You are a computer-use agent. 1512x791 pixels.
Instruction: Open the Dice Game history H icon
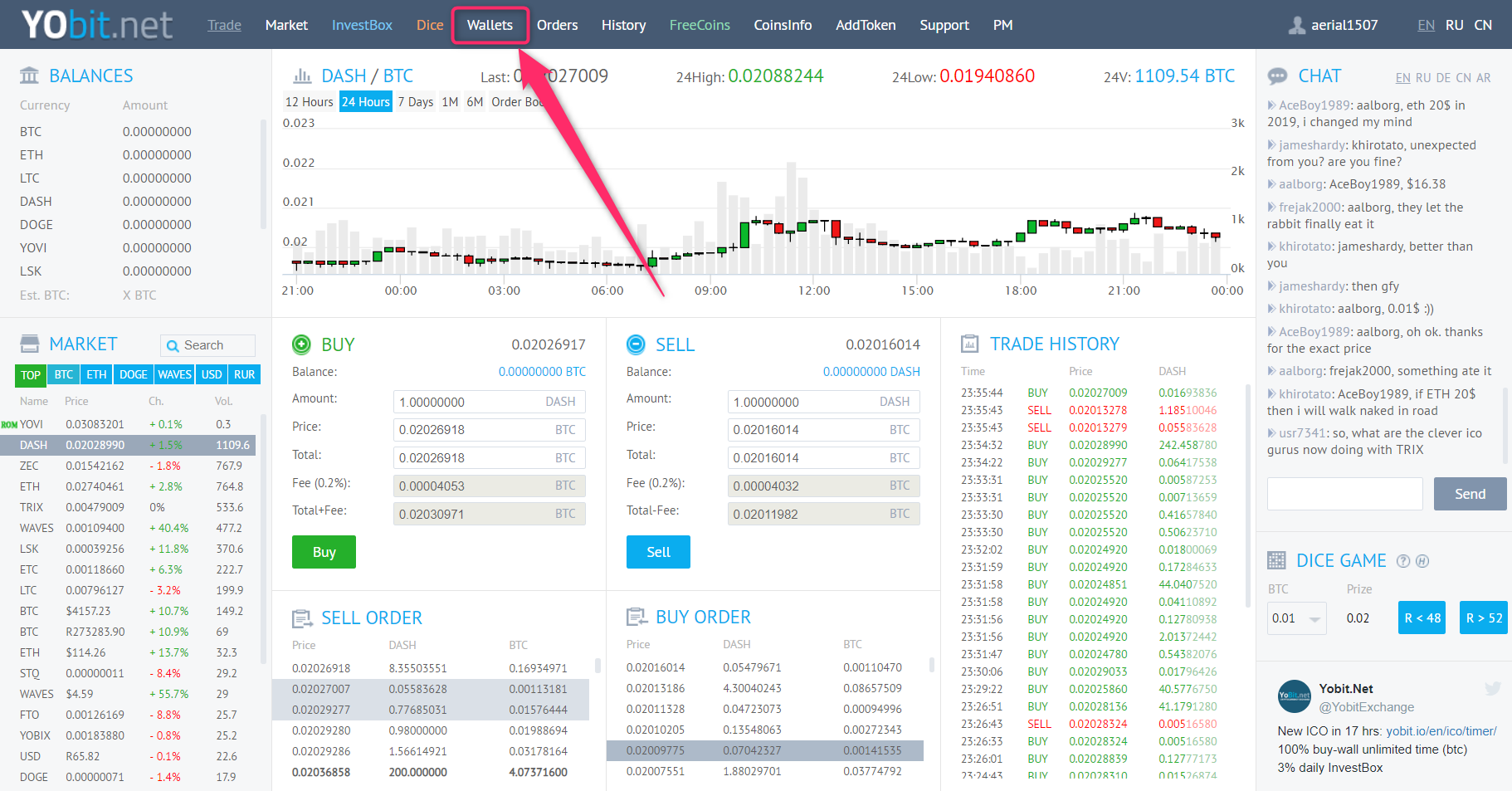[x=1422, y=561]
